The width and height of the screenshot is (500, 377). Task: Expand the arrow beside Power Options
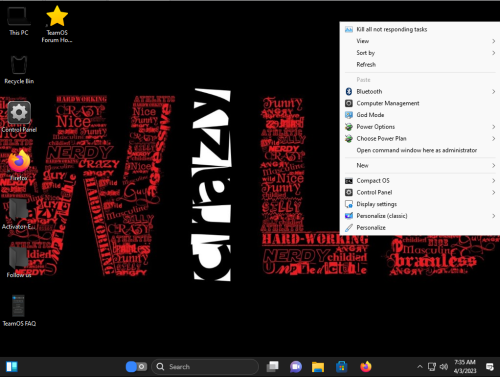click(x=493, y=127)
